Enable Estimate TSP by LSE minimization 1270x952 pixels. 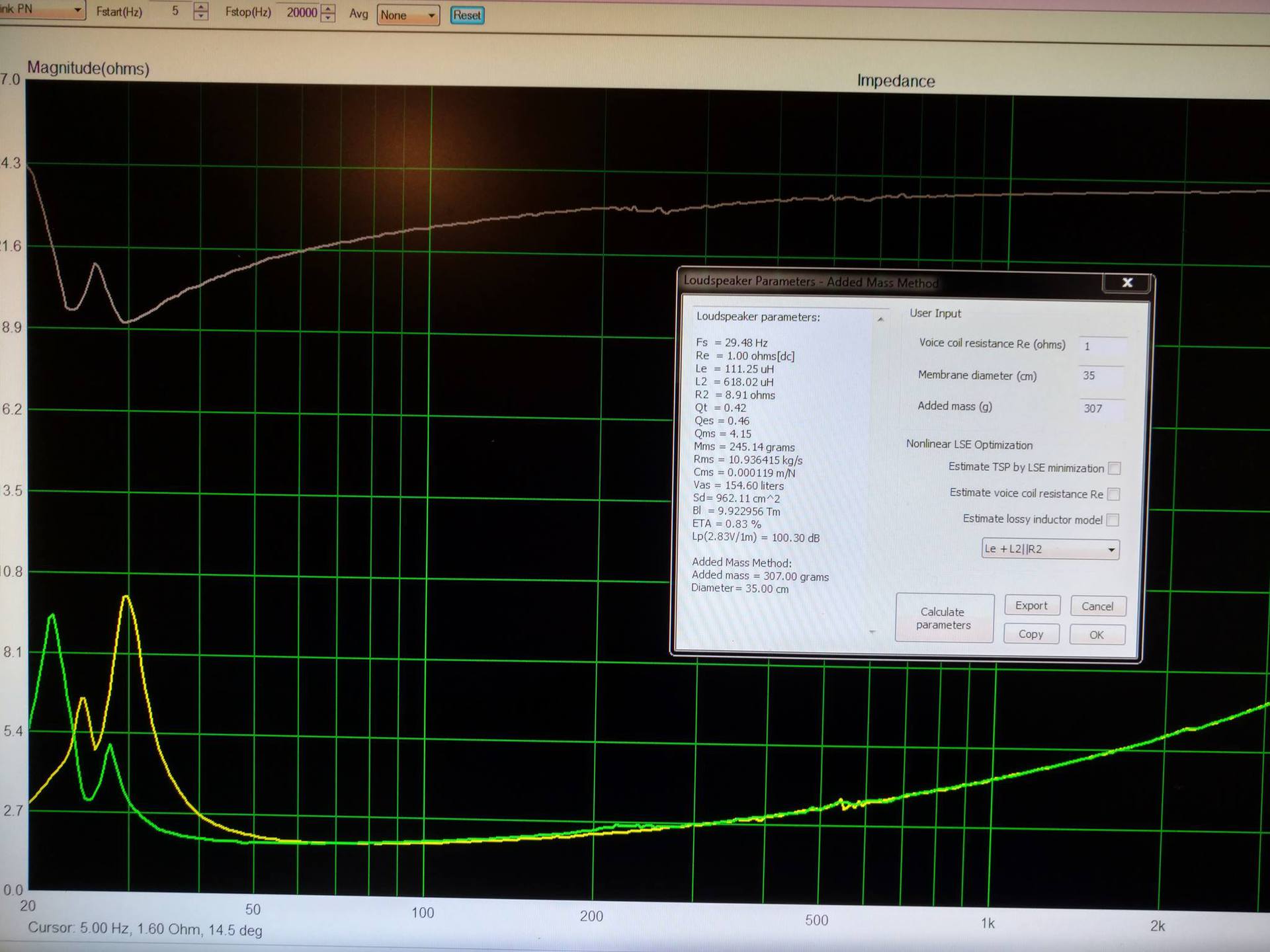[1115, 468]
